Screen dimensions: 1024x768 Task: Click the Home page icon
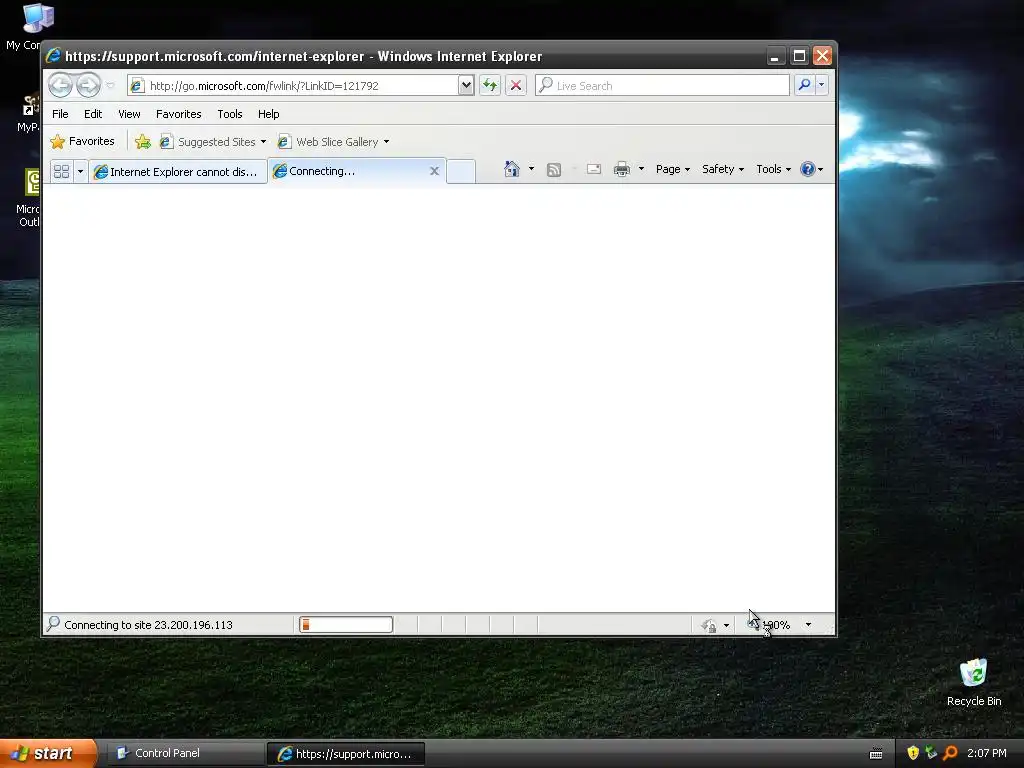(512, 170)
